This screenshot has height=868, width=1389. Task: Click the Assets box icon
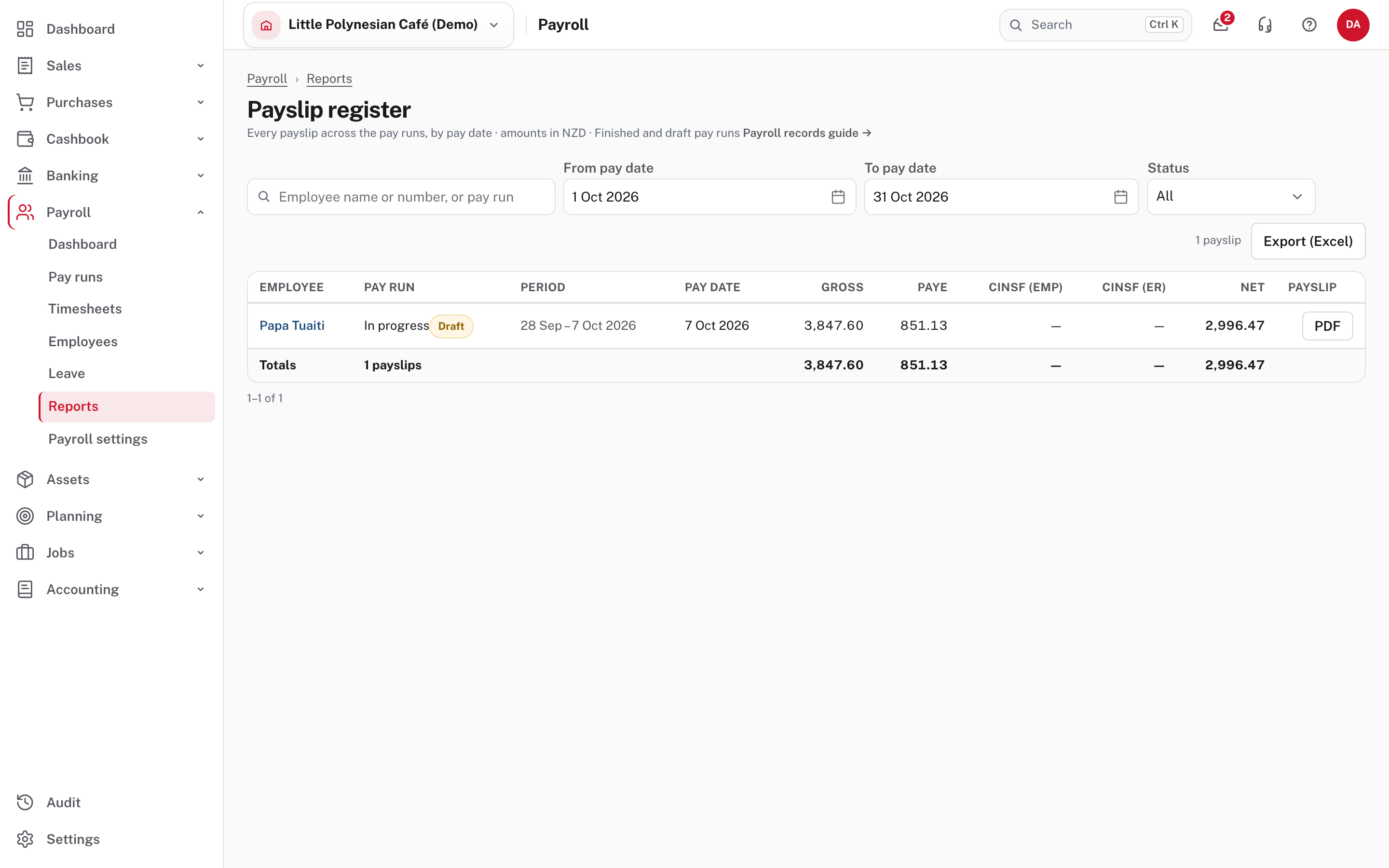tap(25, 479)
